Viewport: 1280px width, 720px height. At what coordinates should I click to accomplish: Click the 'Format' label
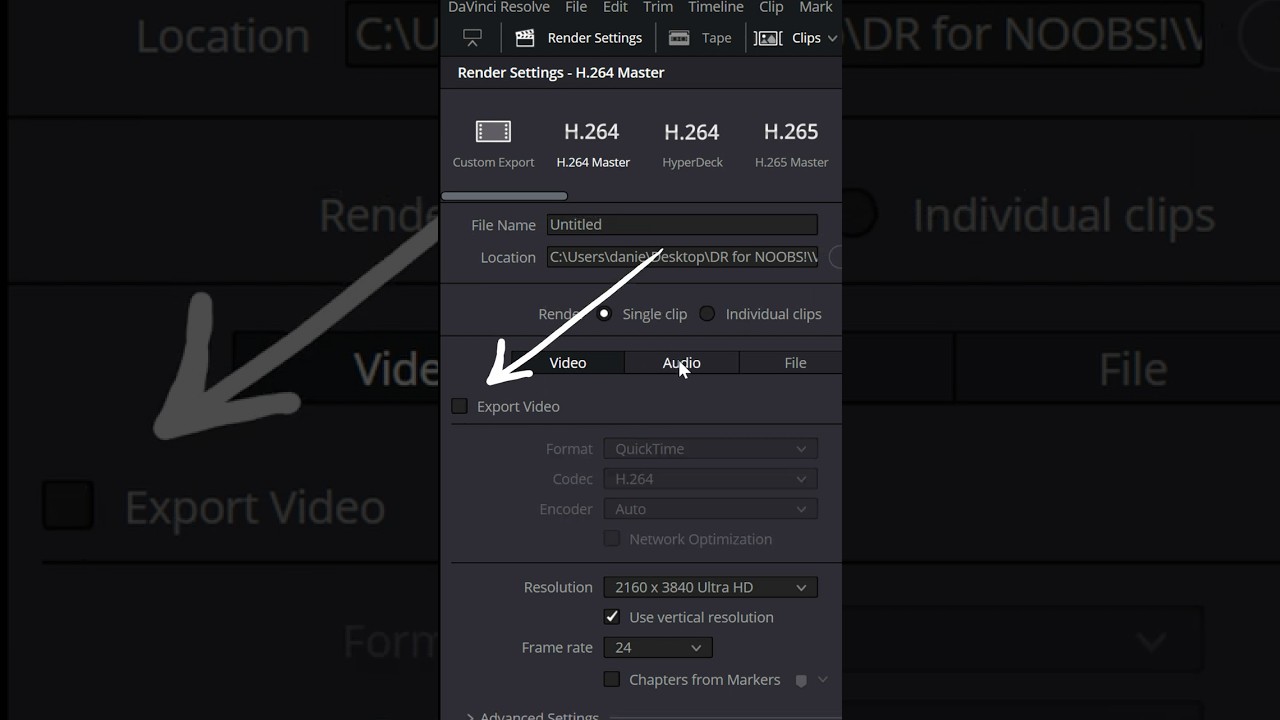(569, 449)
